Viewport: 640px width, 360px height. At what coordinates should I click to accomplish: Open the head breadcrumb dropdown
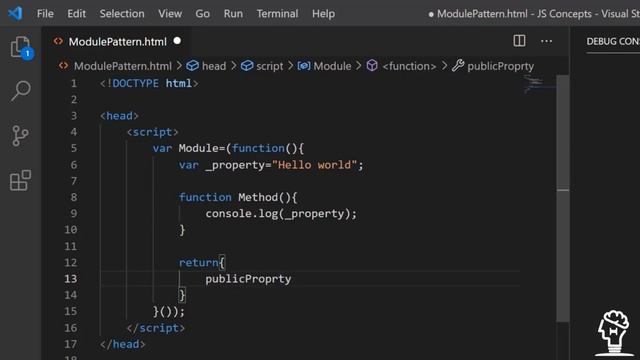(214, 66)
